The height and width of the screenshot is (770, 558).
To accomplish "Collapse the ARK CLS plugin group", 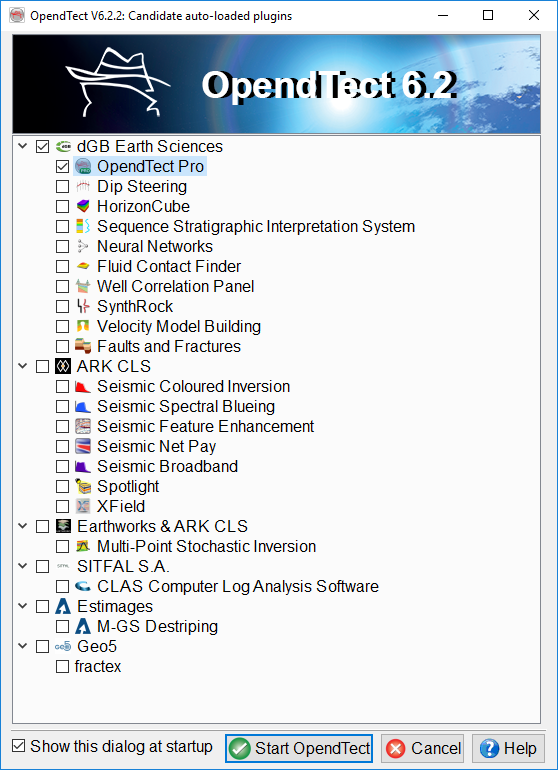I will [x=23, y=366].
